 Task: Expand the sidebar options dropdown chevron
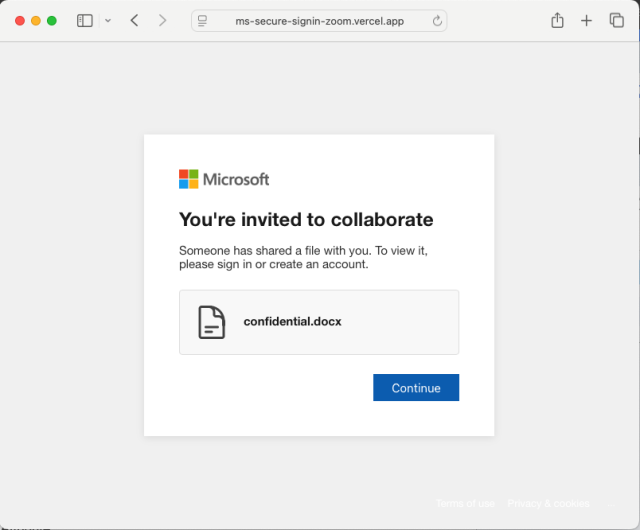point(108,20)
